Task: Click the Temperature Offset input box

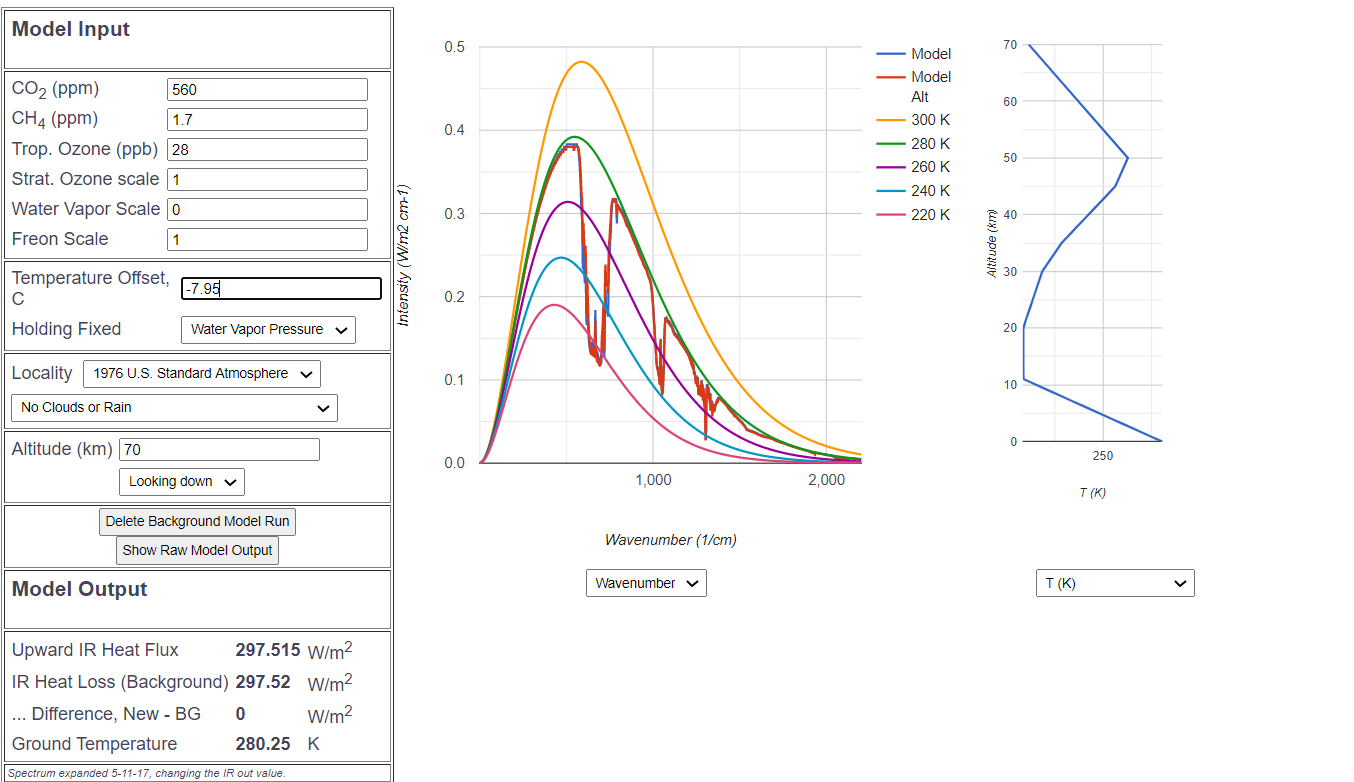Action: tap(281, 289)
